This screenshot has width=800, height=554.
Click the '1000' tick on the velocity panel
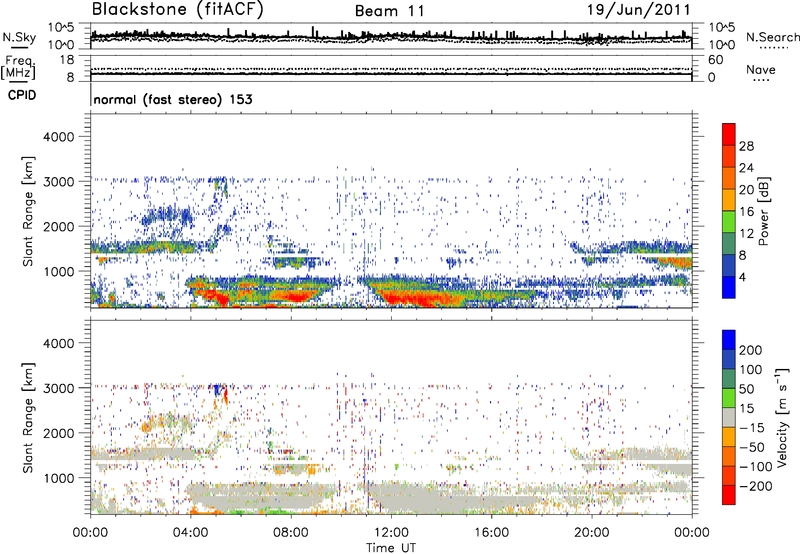[59, 477]
